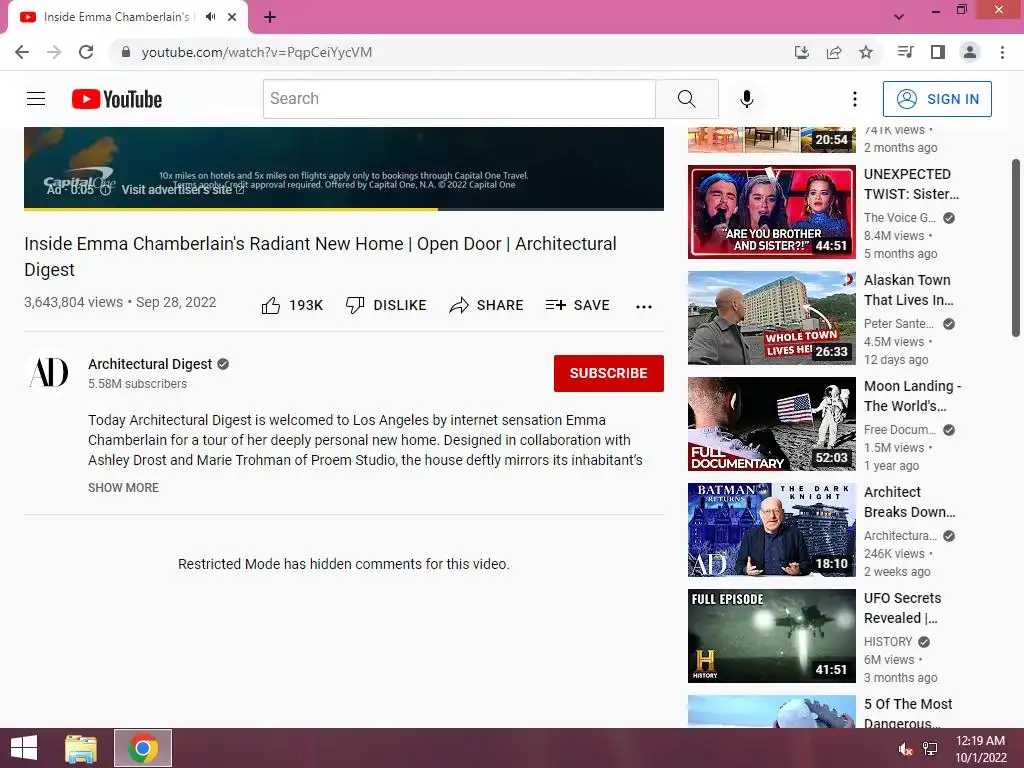Click the Dislike thumbs-down button
Screen dimensions: 1024x768
click(386, 305)
